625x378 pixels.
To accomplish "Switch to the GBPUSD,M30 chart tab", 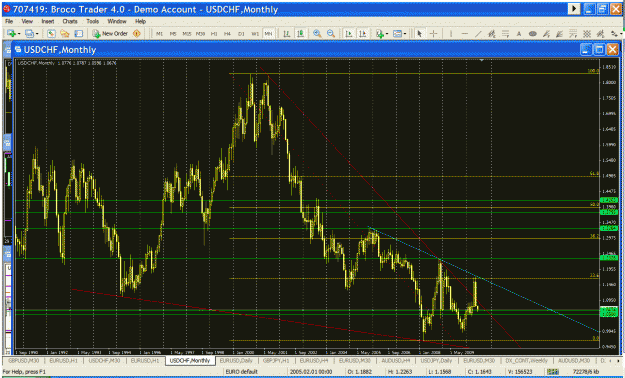I will [24, 360].
